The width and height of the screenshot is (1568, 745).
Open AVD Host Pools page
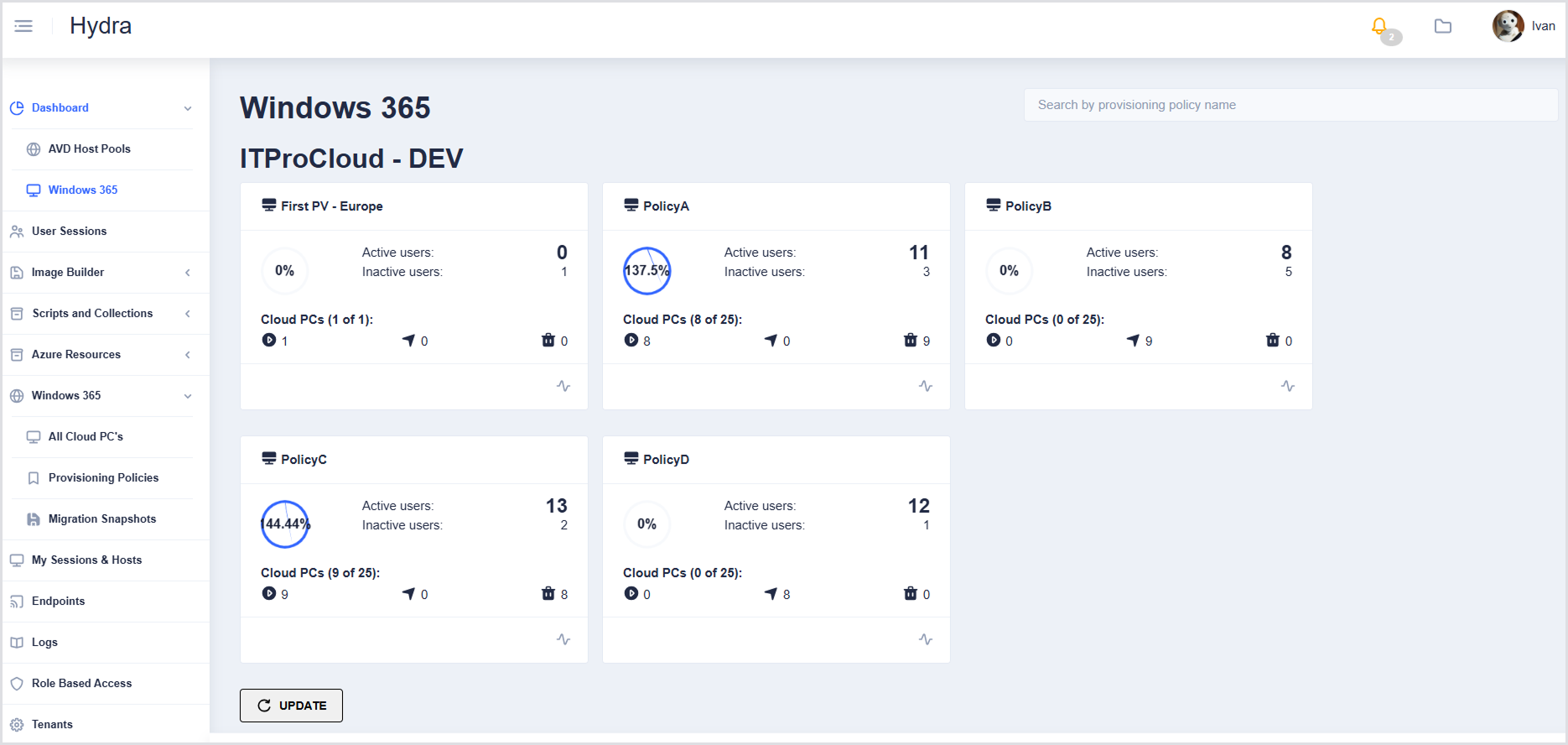click(89, 149)
